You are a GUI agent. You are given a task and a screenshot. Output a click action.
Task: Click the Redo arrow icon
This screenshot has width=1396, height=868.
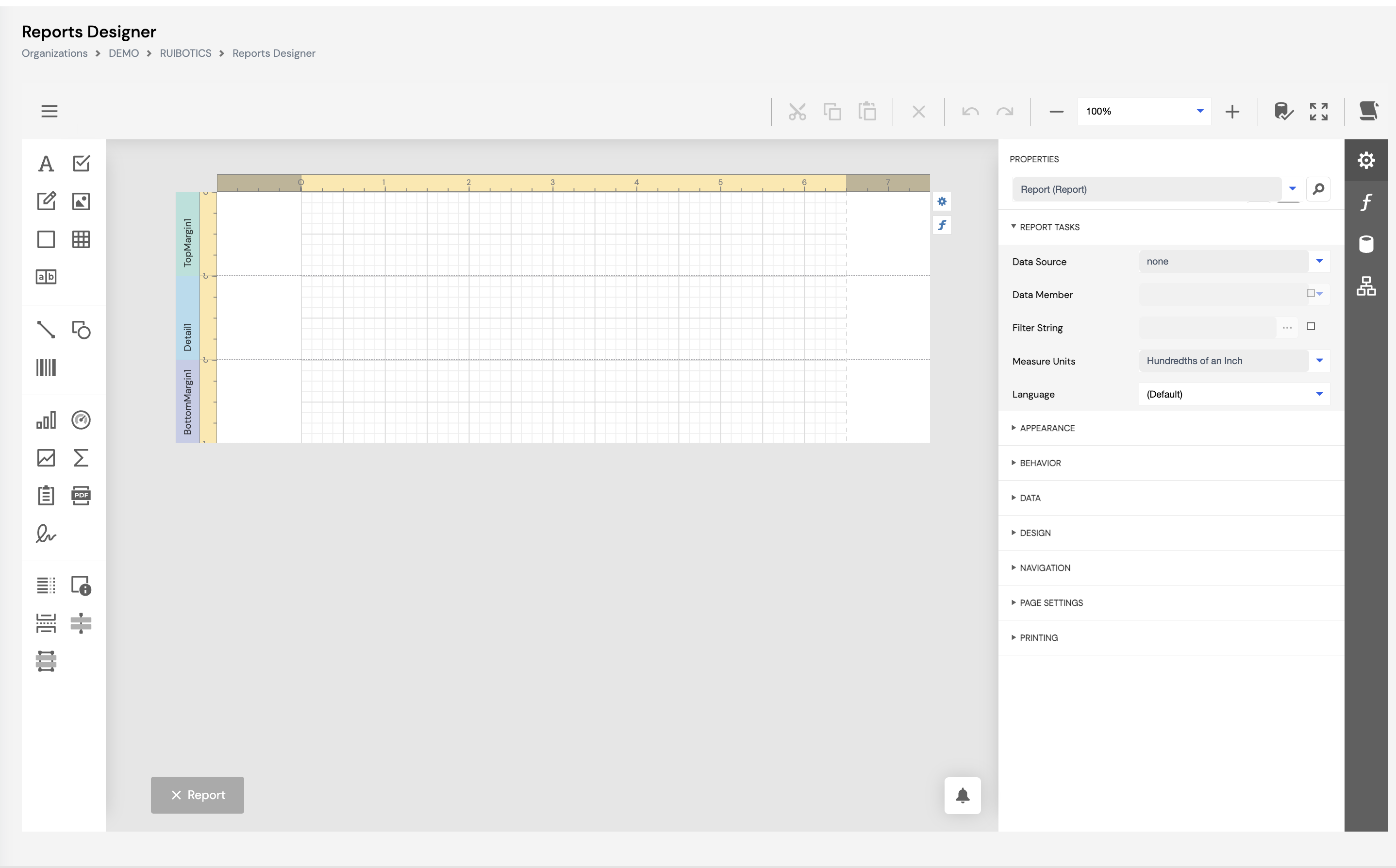click(1004, 111)
